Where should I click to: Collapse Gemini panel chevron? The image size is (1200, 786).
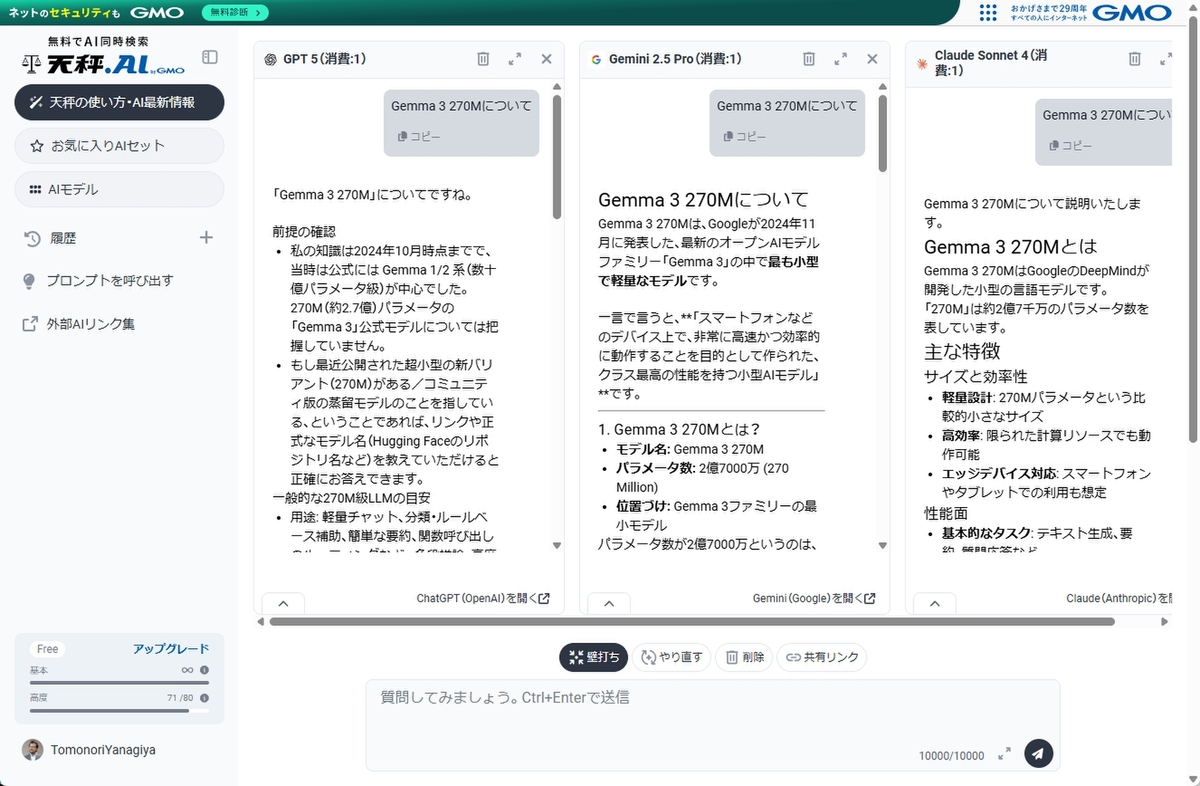point(609,603)
